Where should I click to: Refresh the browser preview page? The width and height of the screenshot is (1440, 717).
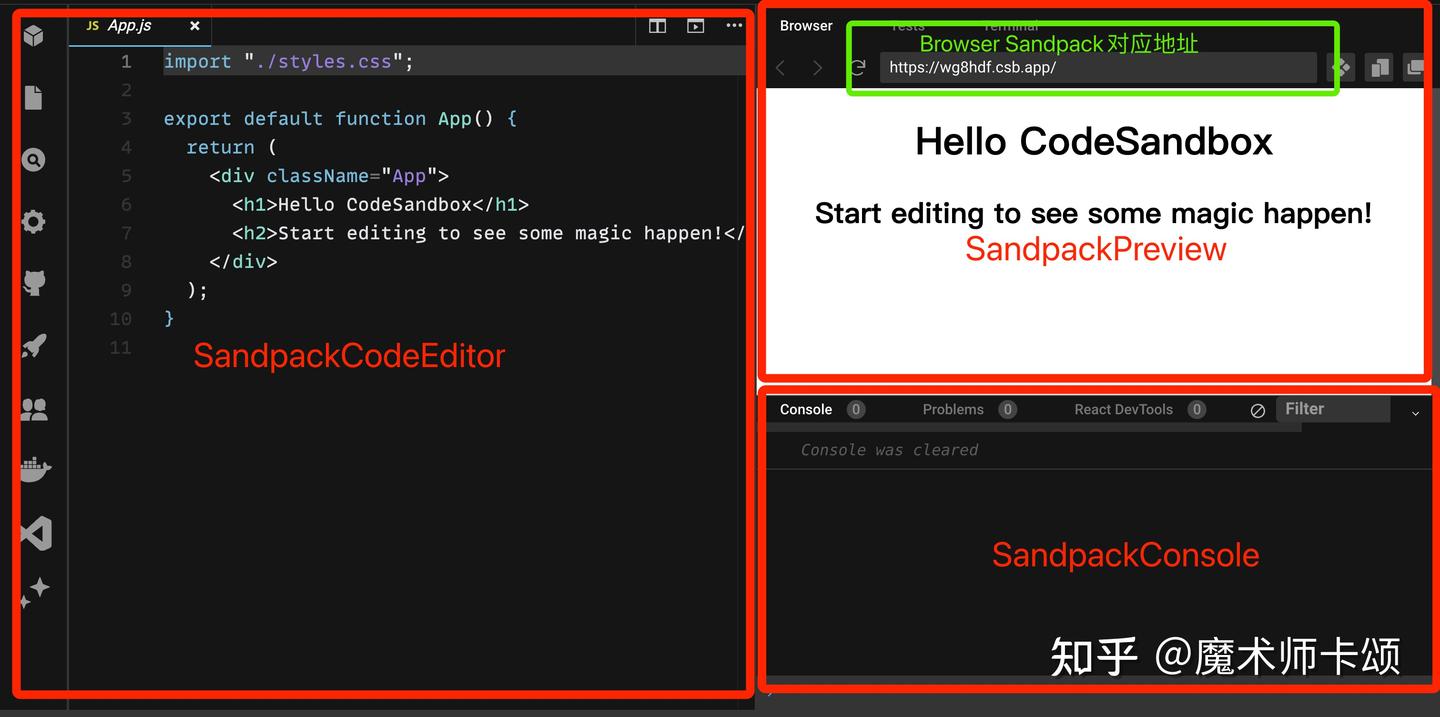pos(858,67)
